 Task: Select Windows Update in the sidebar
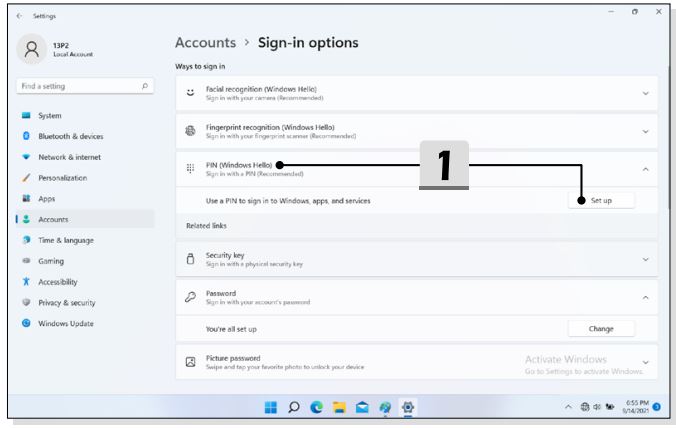[x=65, y=323]
